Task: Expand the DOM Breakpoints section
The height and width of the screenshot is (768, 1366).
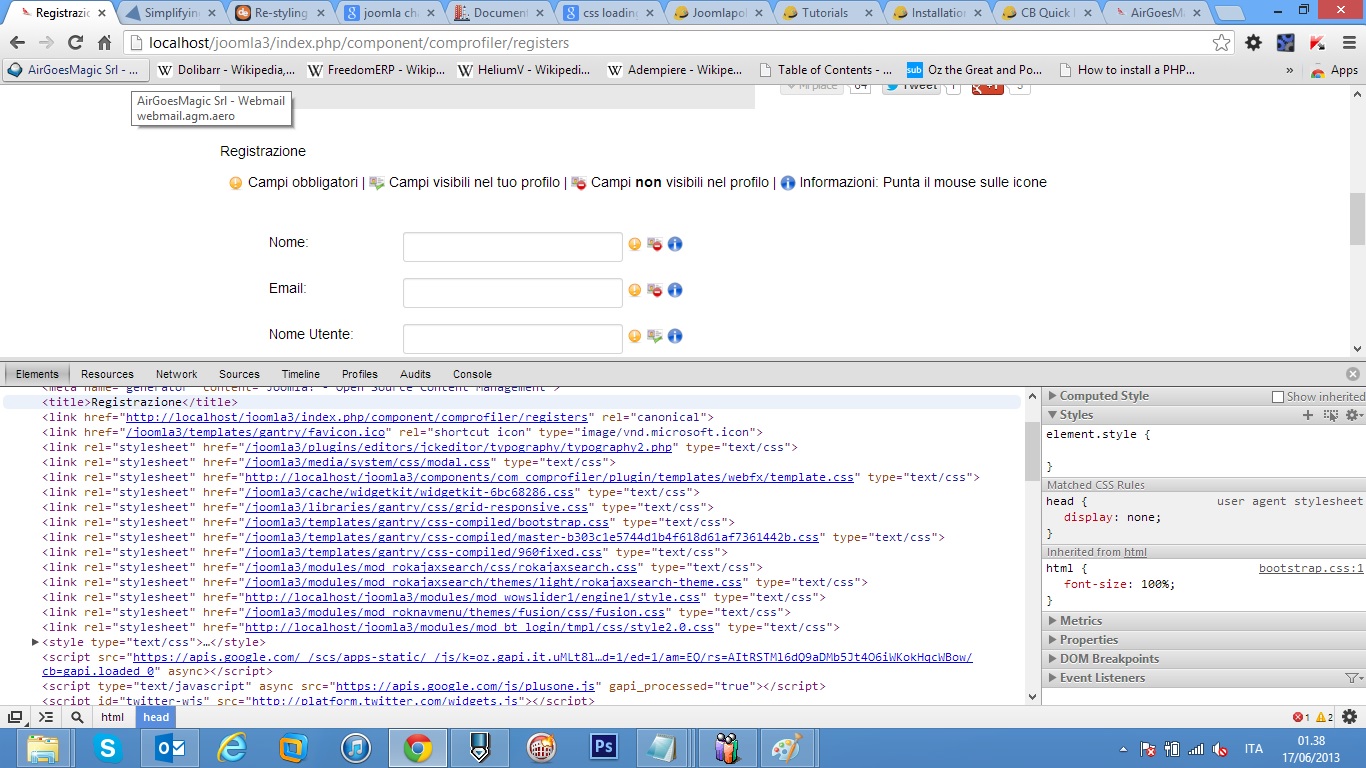Action: pos(1052,659)
